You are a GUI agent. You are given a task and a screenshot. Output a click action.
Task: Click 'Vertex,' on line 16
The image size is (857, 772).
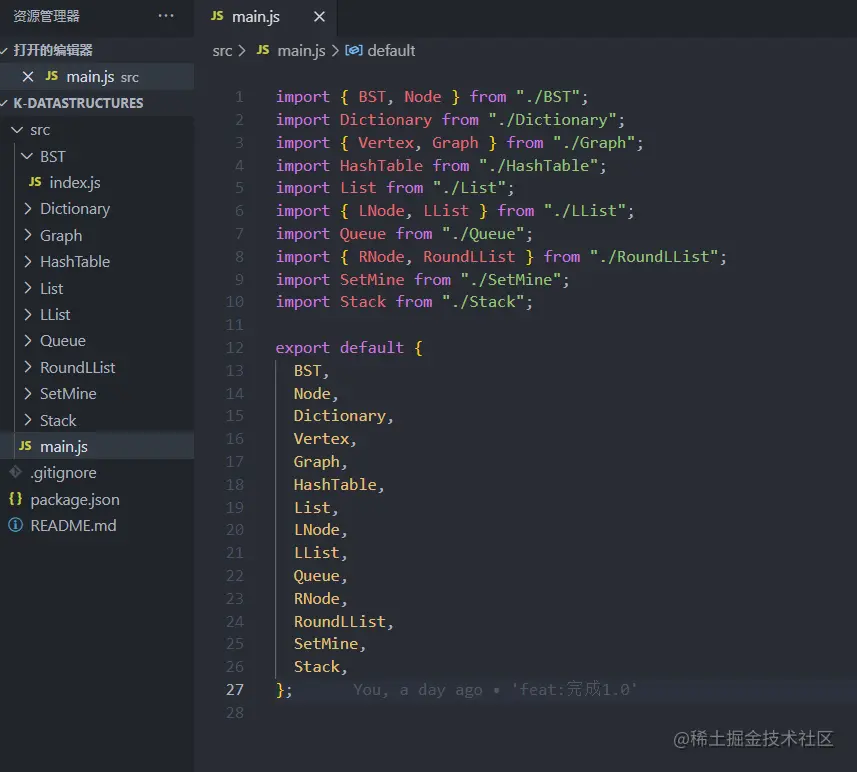point(325,438)
